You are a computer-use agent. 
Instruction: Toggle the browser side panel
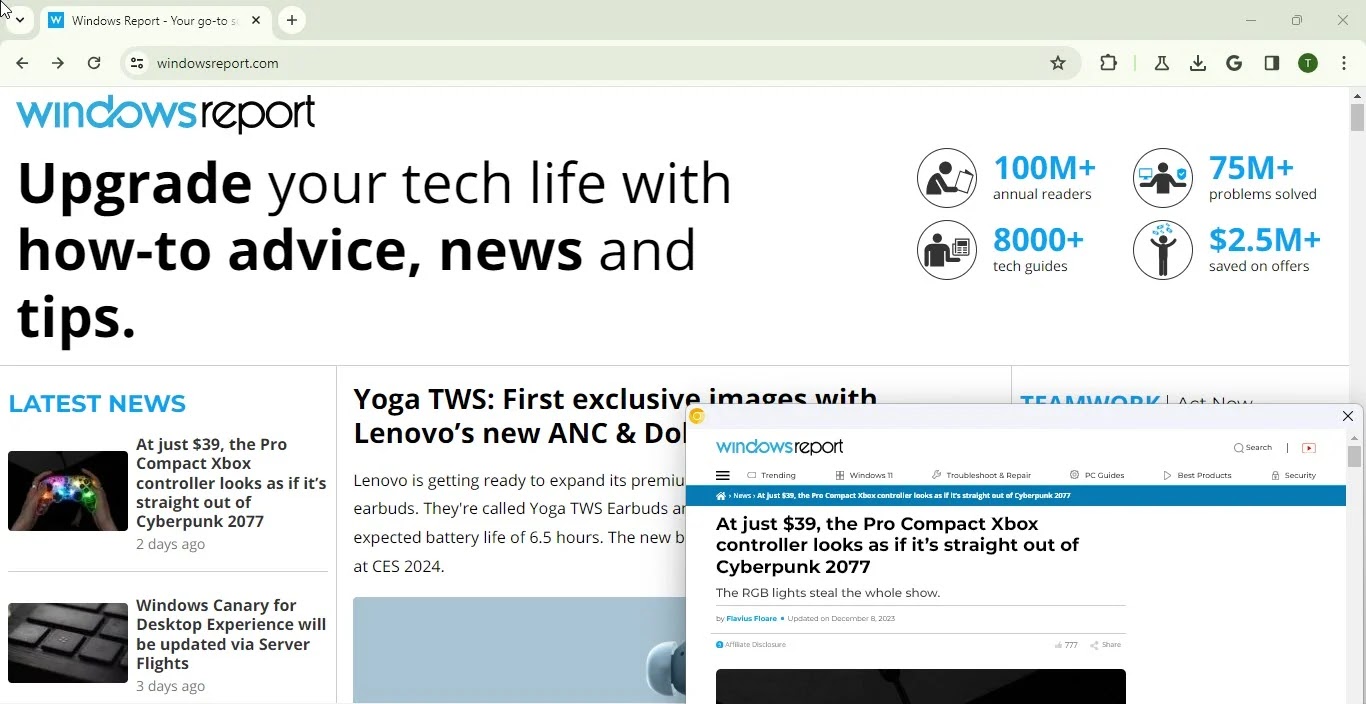[x=1272, y=63]
